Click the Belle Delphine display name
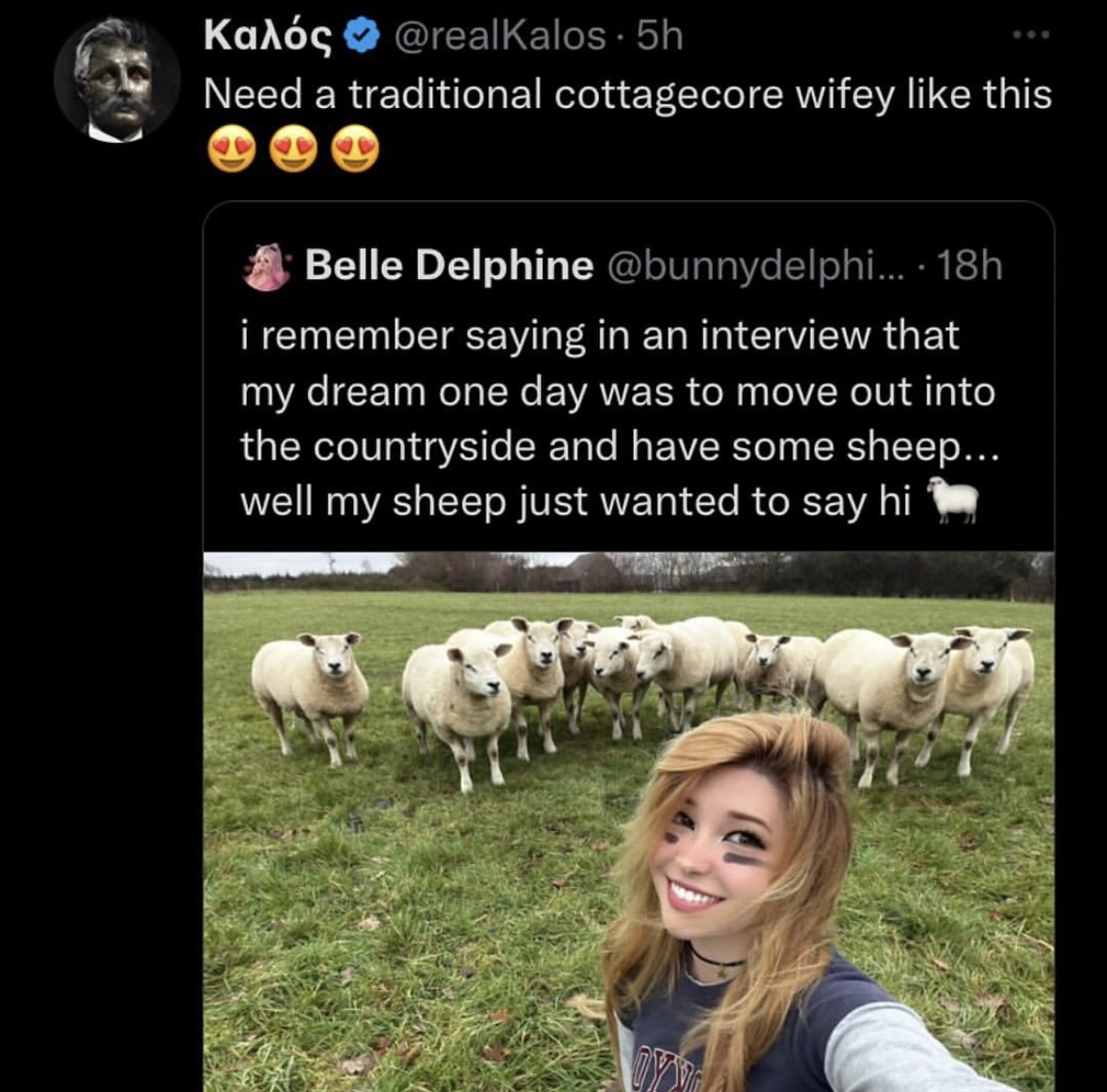 click(449, 266)
